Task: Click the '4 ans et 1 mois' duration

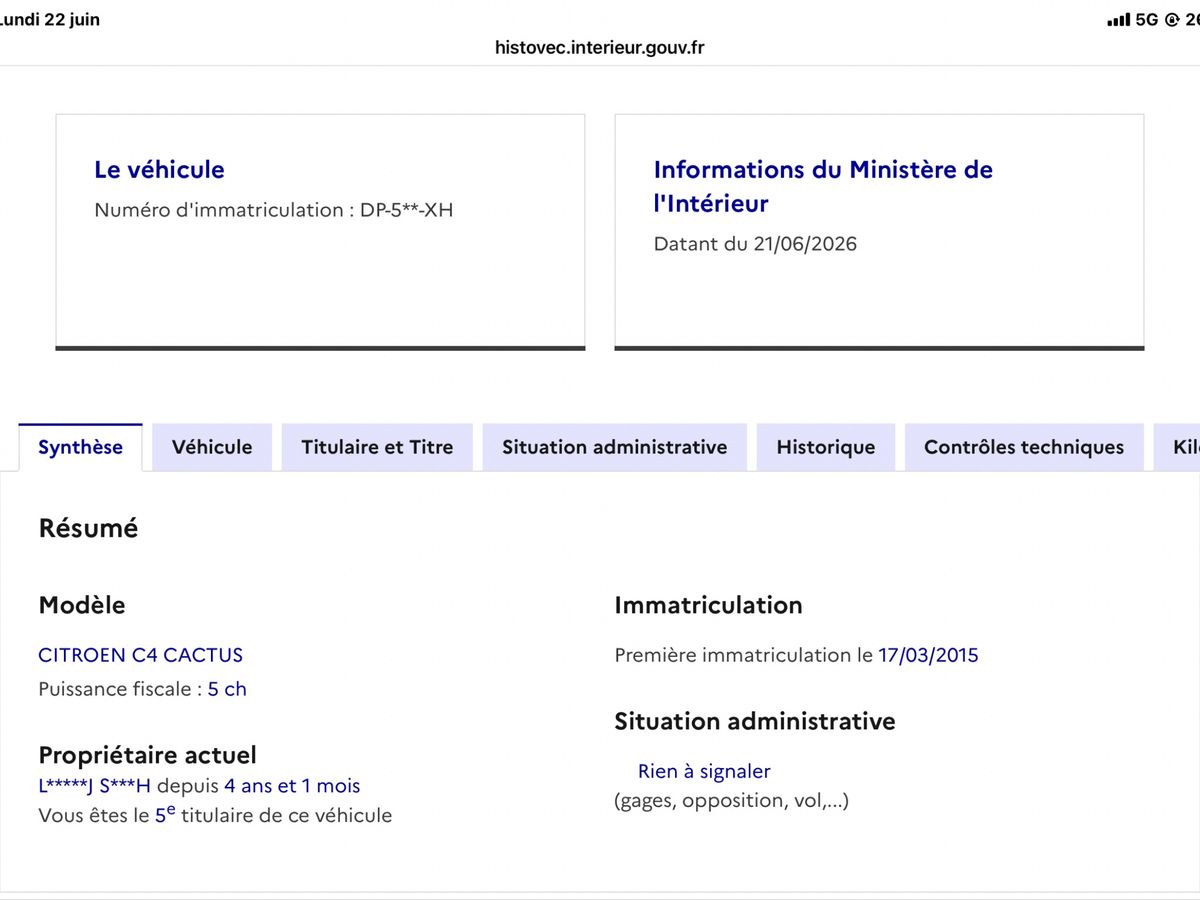Action: [x=292, y=786]
